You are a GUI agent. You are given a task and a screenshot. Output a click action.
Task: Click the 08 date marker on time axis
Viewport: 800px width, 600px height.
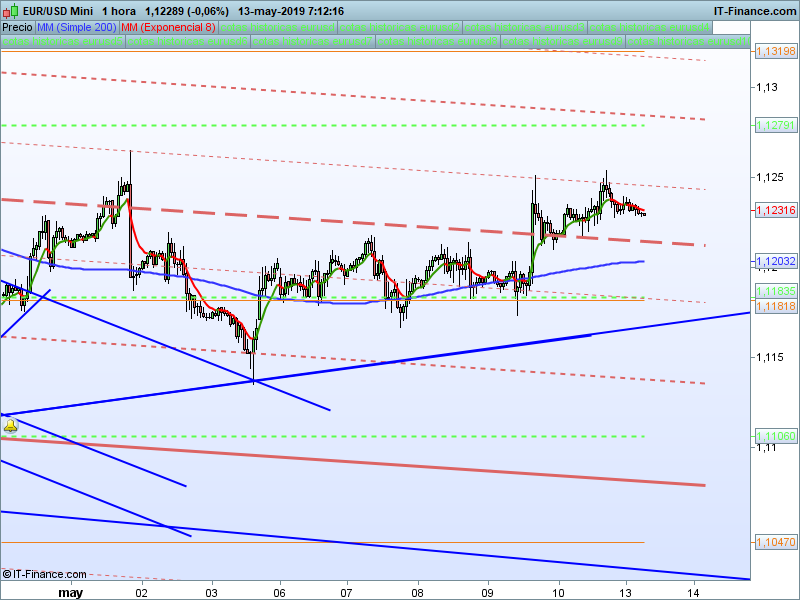coord(418,592)
